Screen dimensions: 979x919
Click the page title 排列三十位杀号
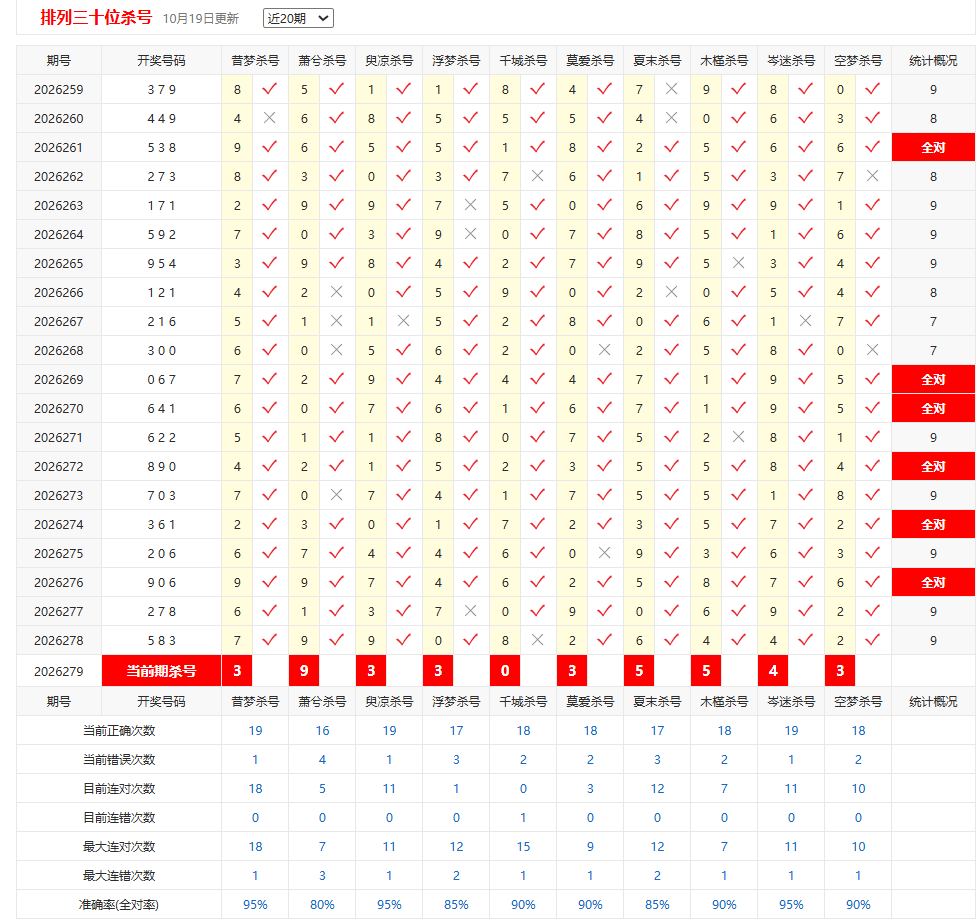tap(96, 17)
